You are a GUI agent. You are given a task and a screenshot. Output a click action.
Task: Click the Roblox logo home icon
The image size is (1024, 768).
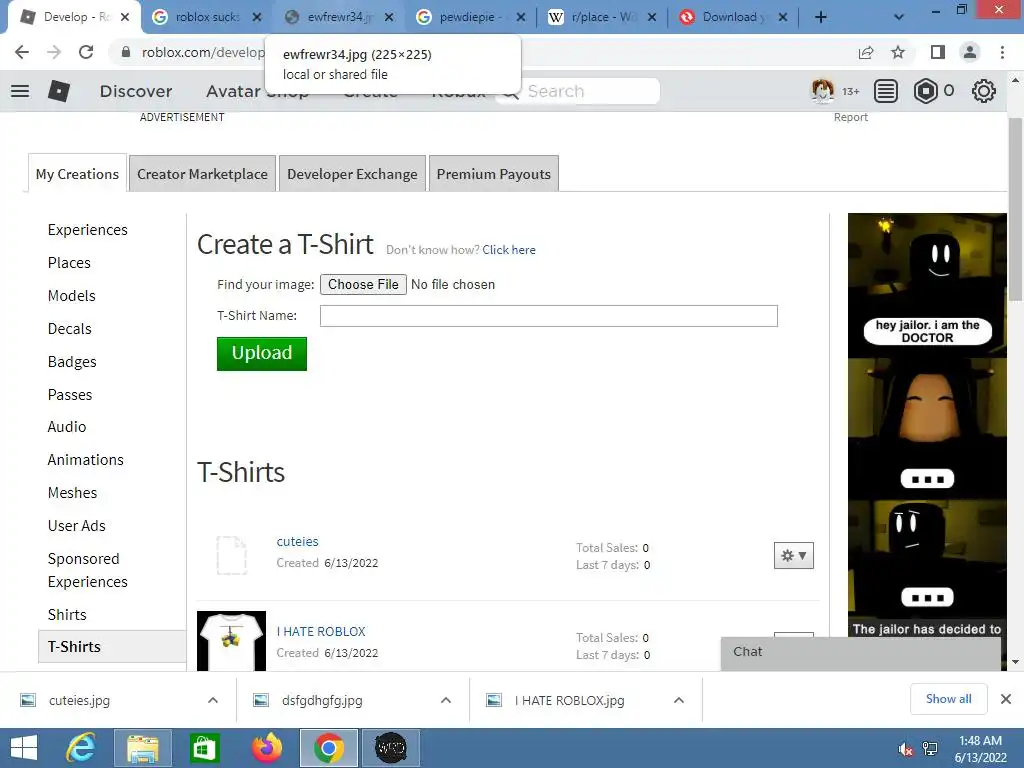59,91
